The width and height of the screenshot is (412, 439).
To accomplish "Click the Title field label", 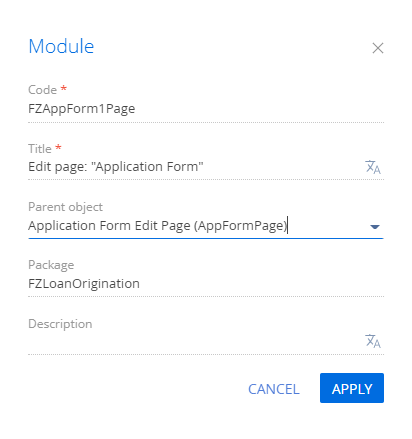I will point(40,148).
